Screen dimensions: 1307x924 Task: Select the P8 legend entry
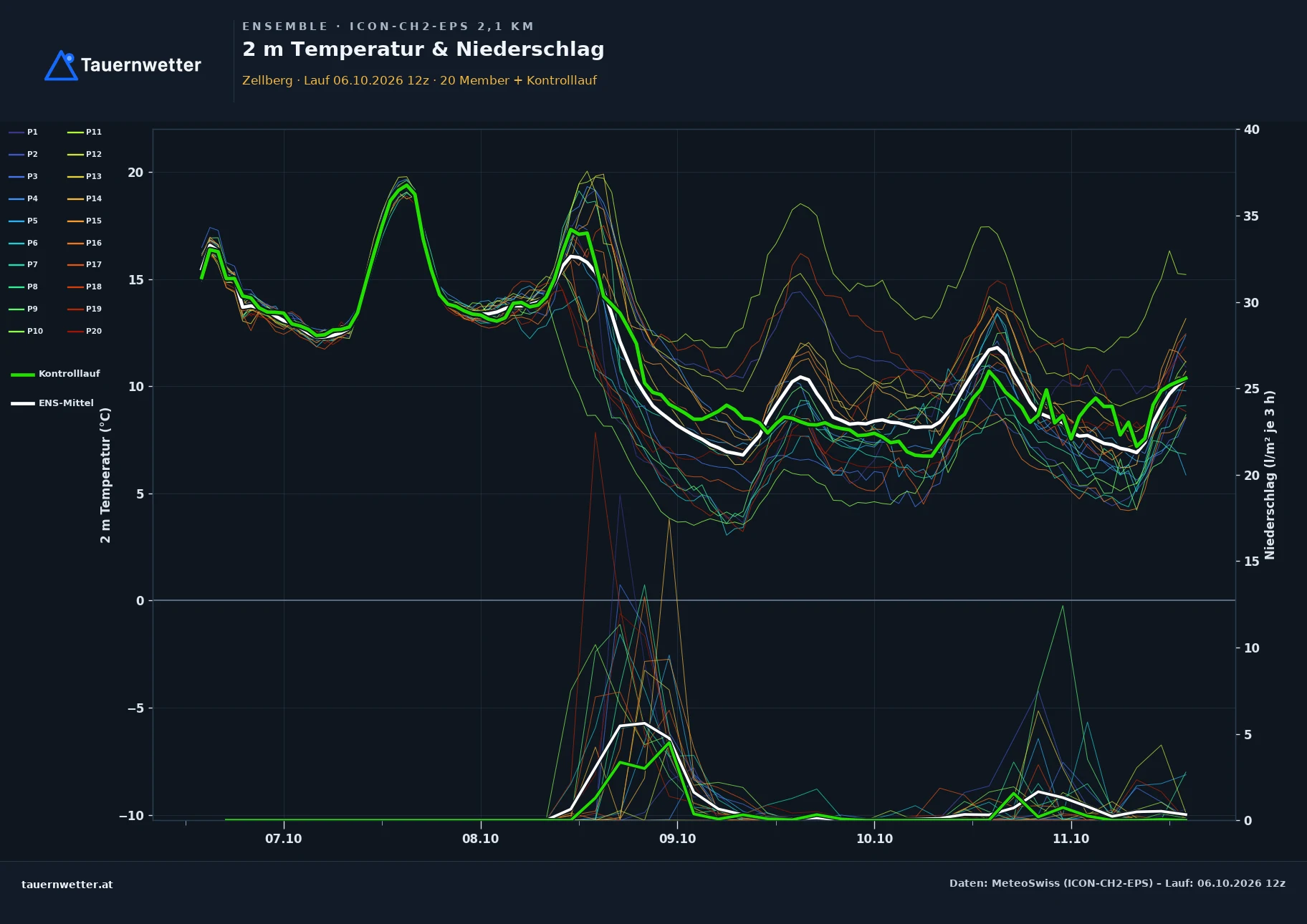coord(24,287)
